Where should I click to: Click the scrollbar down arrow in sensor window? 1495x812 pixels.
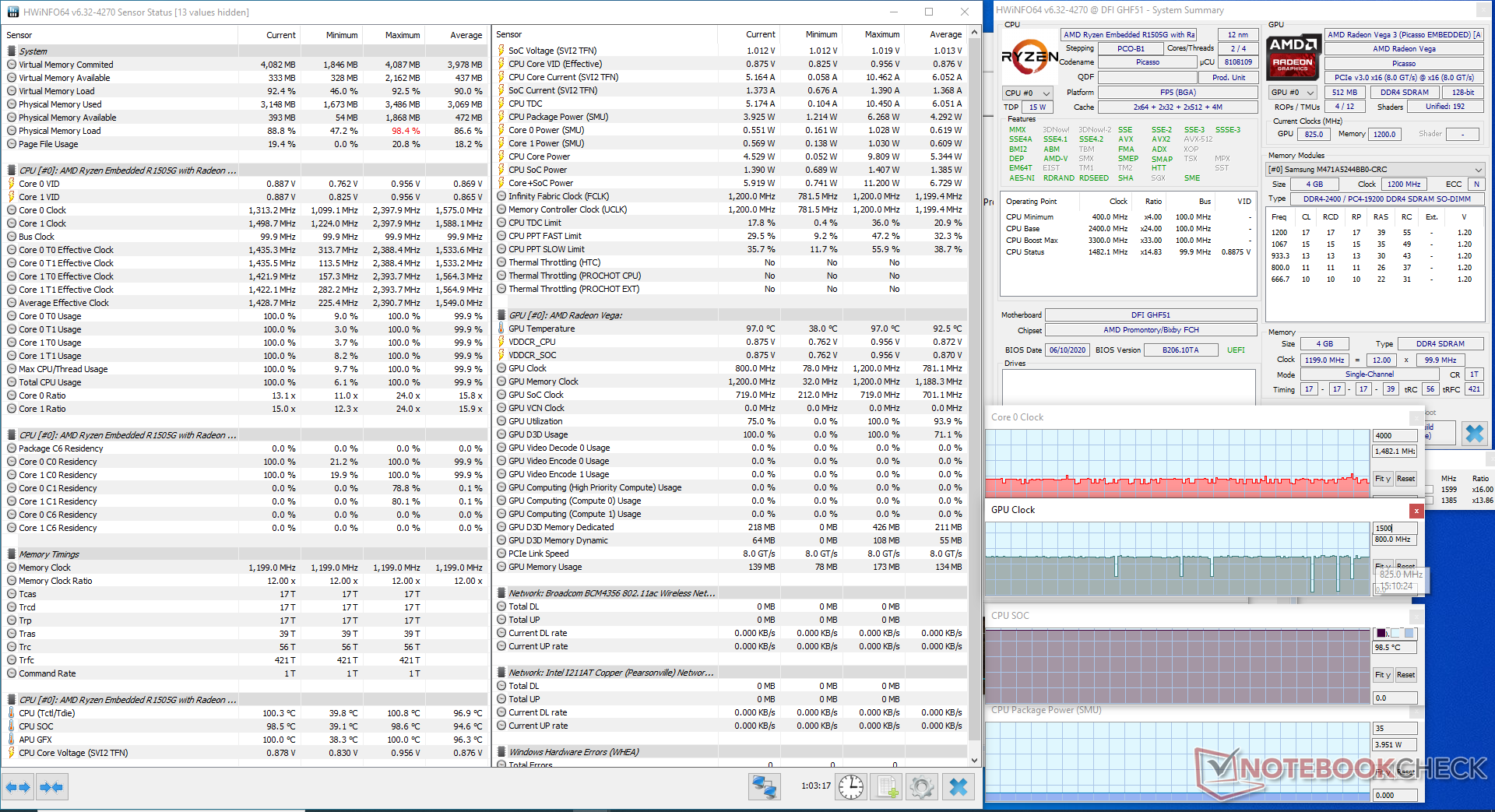(x=974, y=761)
